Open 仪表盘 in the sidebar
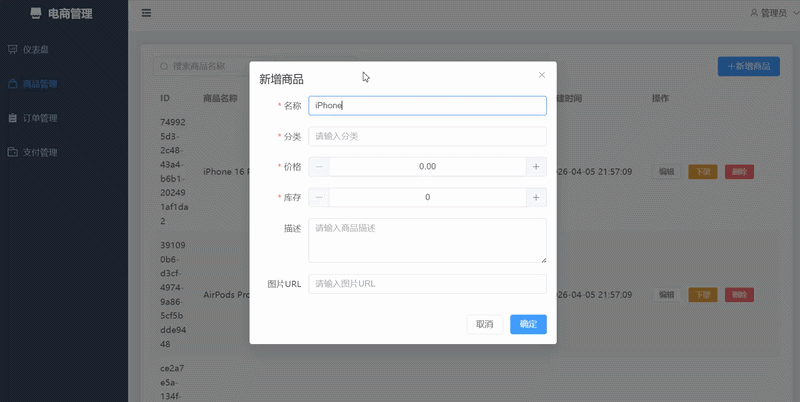This screenshot has height=402, width=800. click(x=40, y=49)
